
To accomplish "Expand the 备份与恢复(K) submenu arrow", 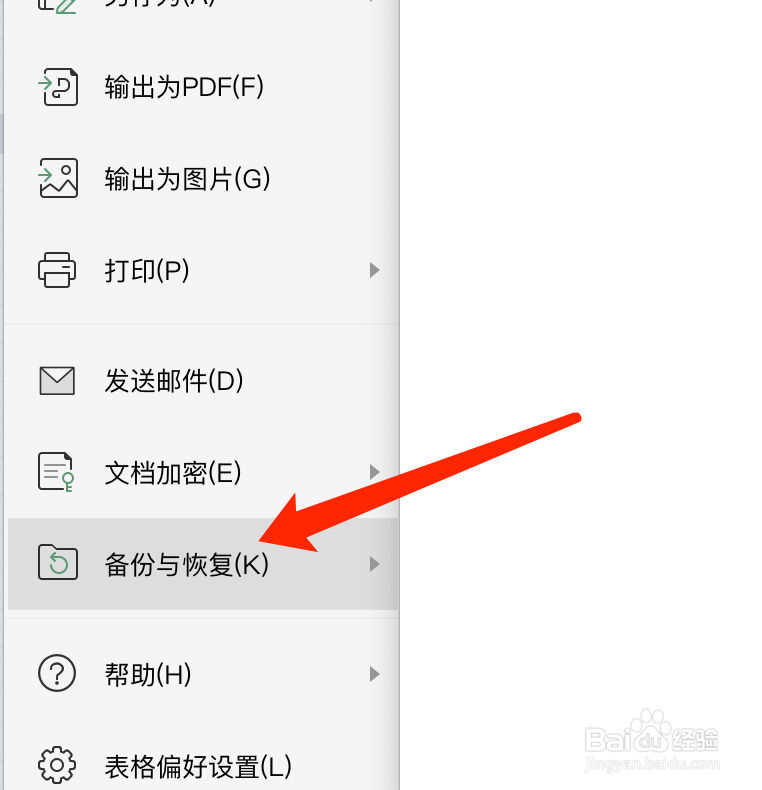I will click(374, 564).
